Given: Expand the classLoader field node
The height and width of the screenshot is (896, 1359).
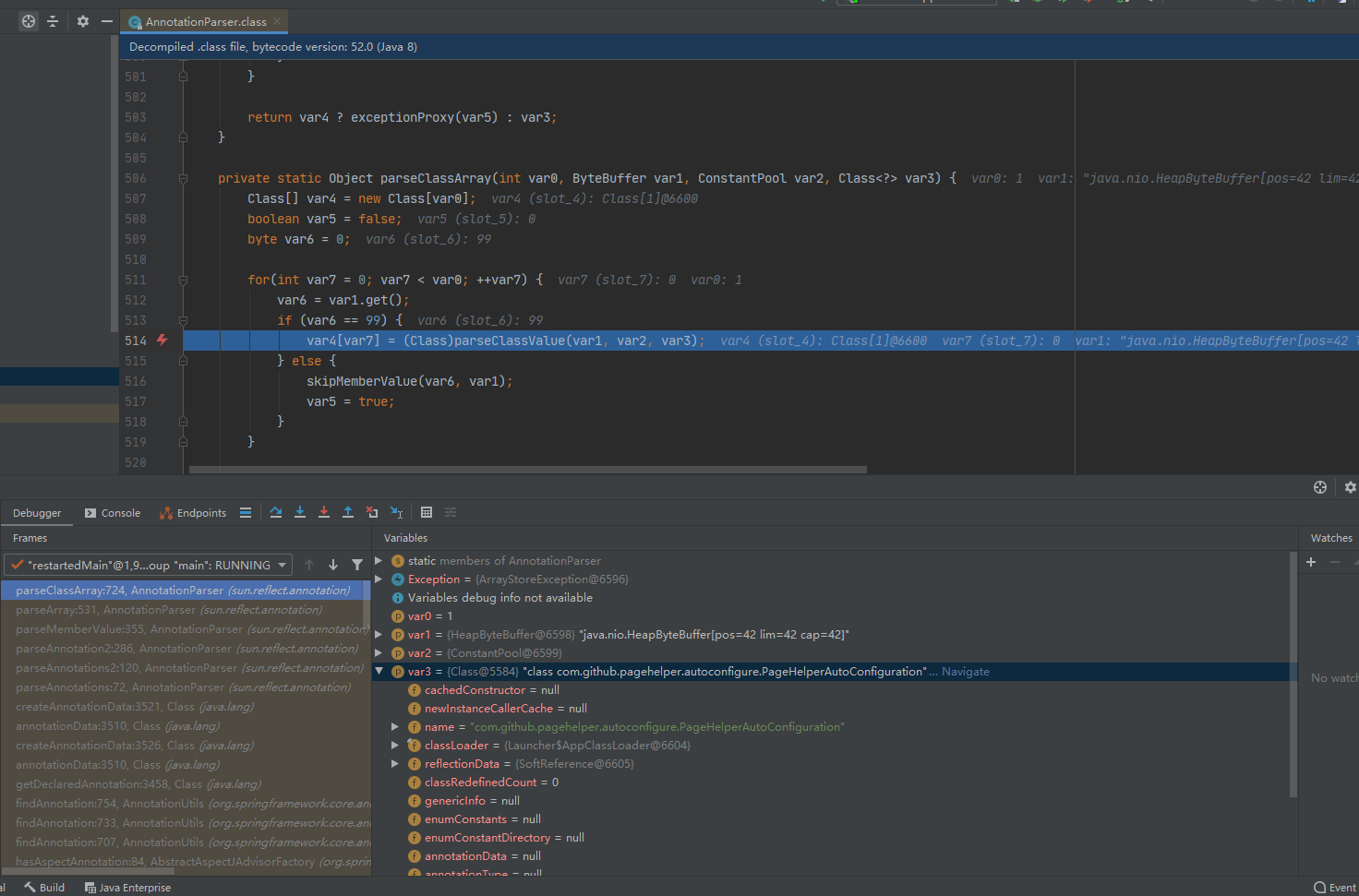Looking at the screenshot, I should 395,746.
